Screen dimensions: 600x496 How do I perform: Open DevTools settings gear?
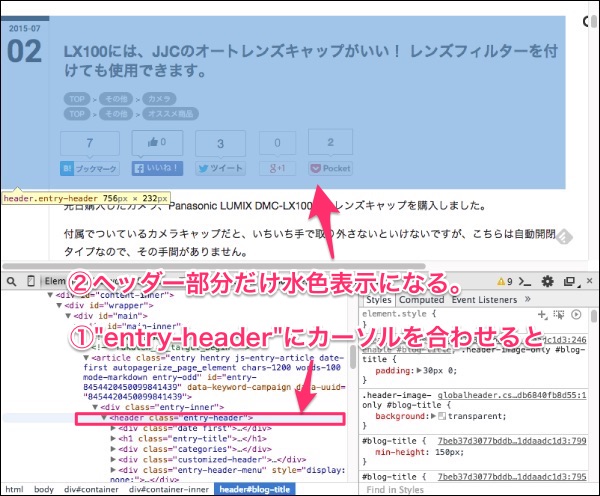tap(547, 282)
